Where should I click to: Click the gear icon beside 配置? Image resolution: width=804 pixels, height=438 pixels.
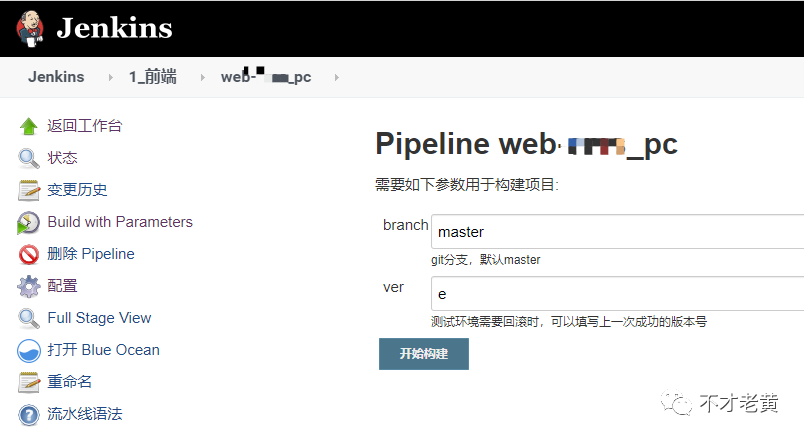(x=29, y=286)
